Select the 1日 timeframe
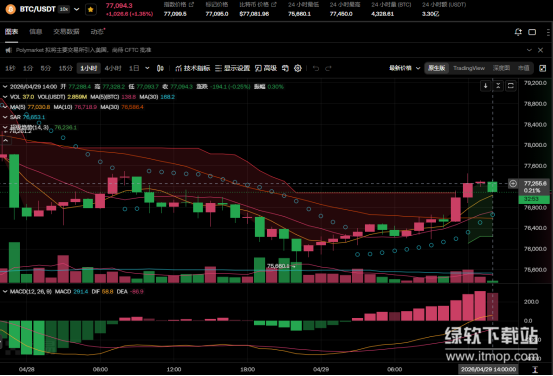Image resolution: width=553 pixels, height=376 pixels. pos(134,68)
